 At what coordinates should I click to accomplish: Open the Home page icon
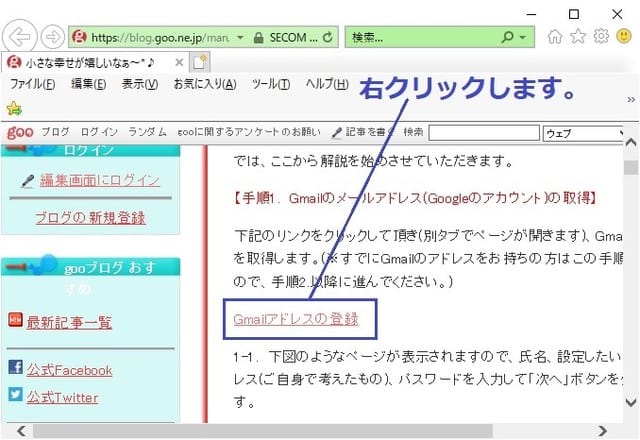[556, 37]
